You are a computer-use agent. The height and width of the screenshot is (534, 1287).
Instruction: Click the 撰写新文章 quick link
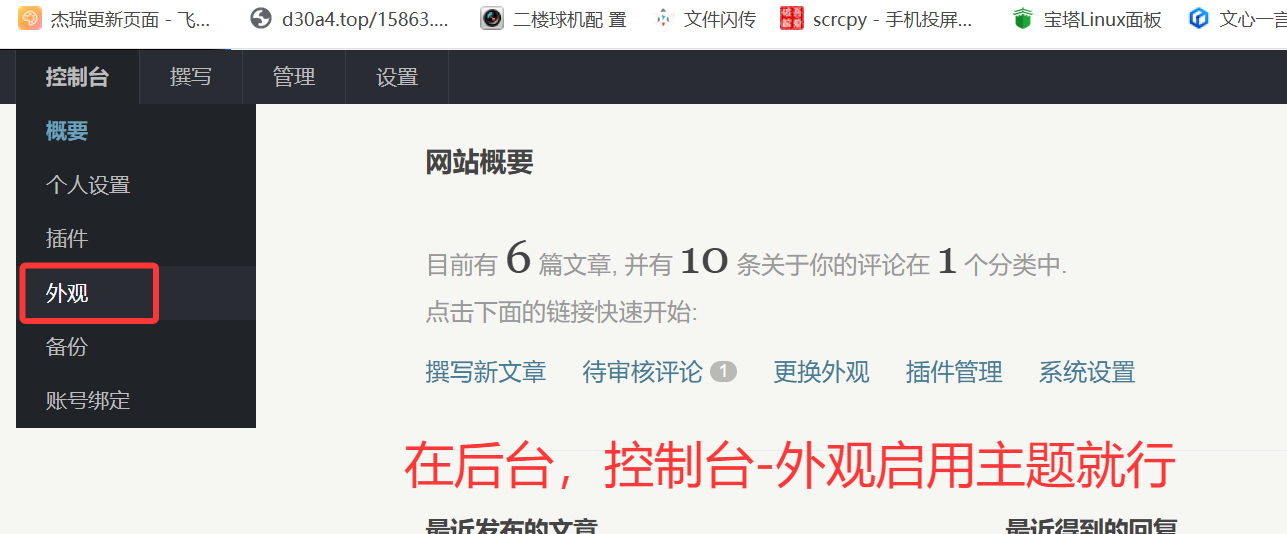pos(486,372)
